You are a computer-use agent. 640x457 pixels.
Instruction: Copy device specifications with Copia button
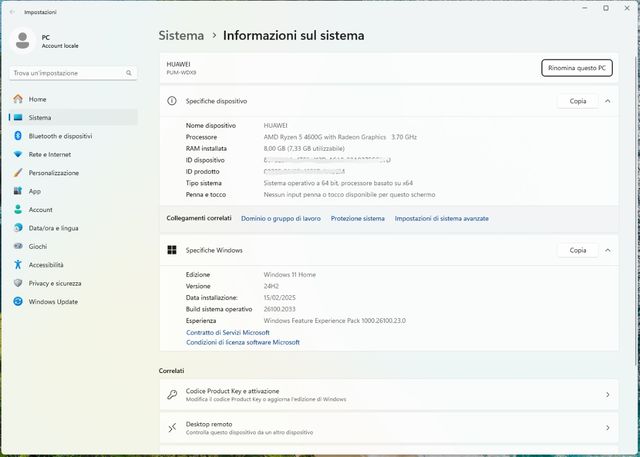[x=577, y=101]
